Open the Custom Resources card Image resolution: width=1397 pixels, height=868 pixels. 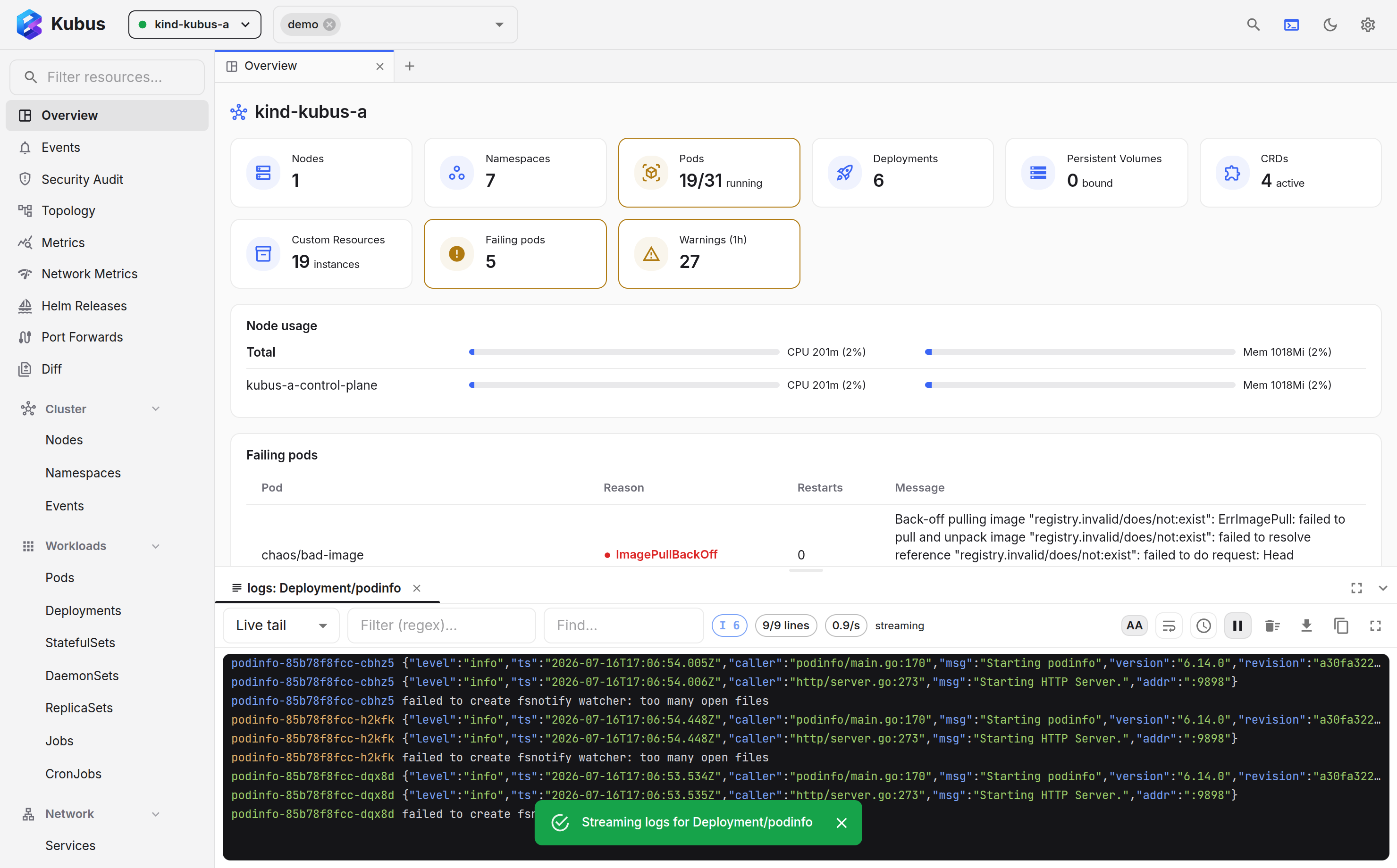pos(321,254)
